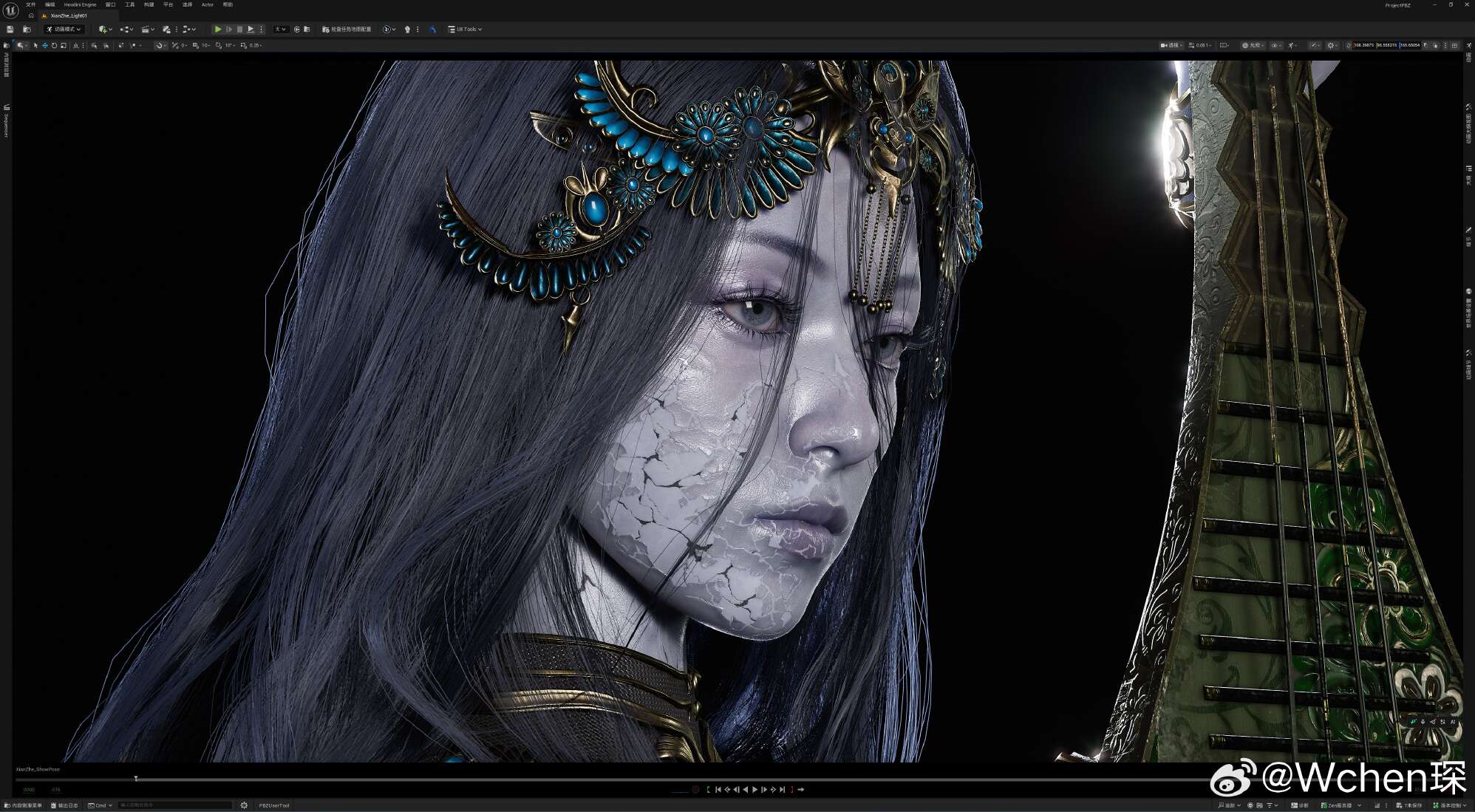
Task: Open the eye Show flags dropdown
Action: pyautogui.click(x=1276, y=45)
